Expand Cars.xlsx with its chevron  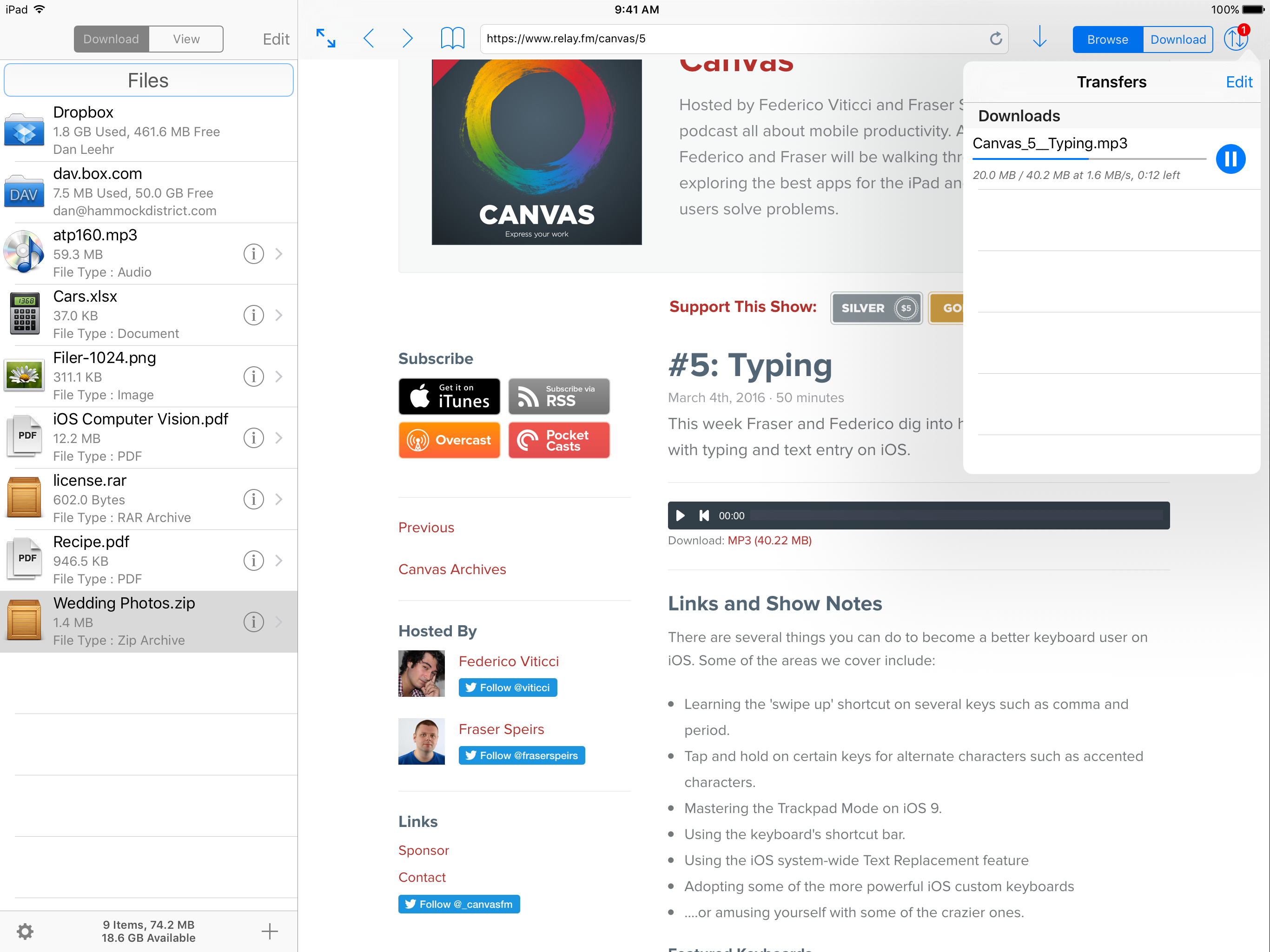tap(279, 315)
